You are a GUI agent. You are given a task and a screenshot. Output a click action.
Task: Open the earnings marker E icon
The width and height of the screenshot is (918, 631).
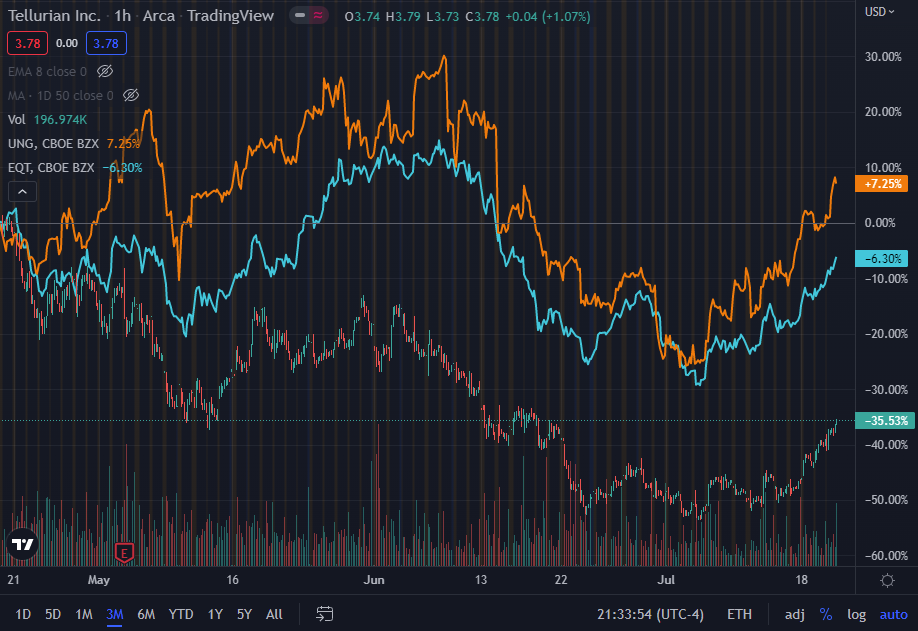coord(124,553)
